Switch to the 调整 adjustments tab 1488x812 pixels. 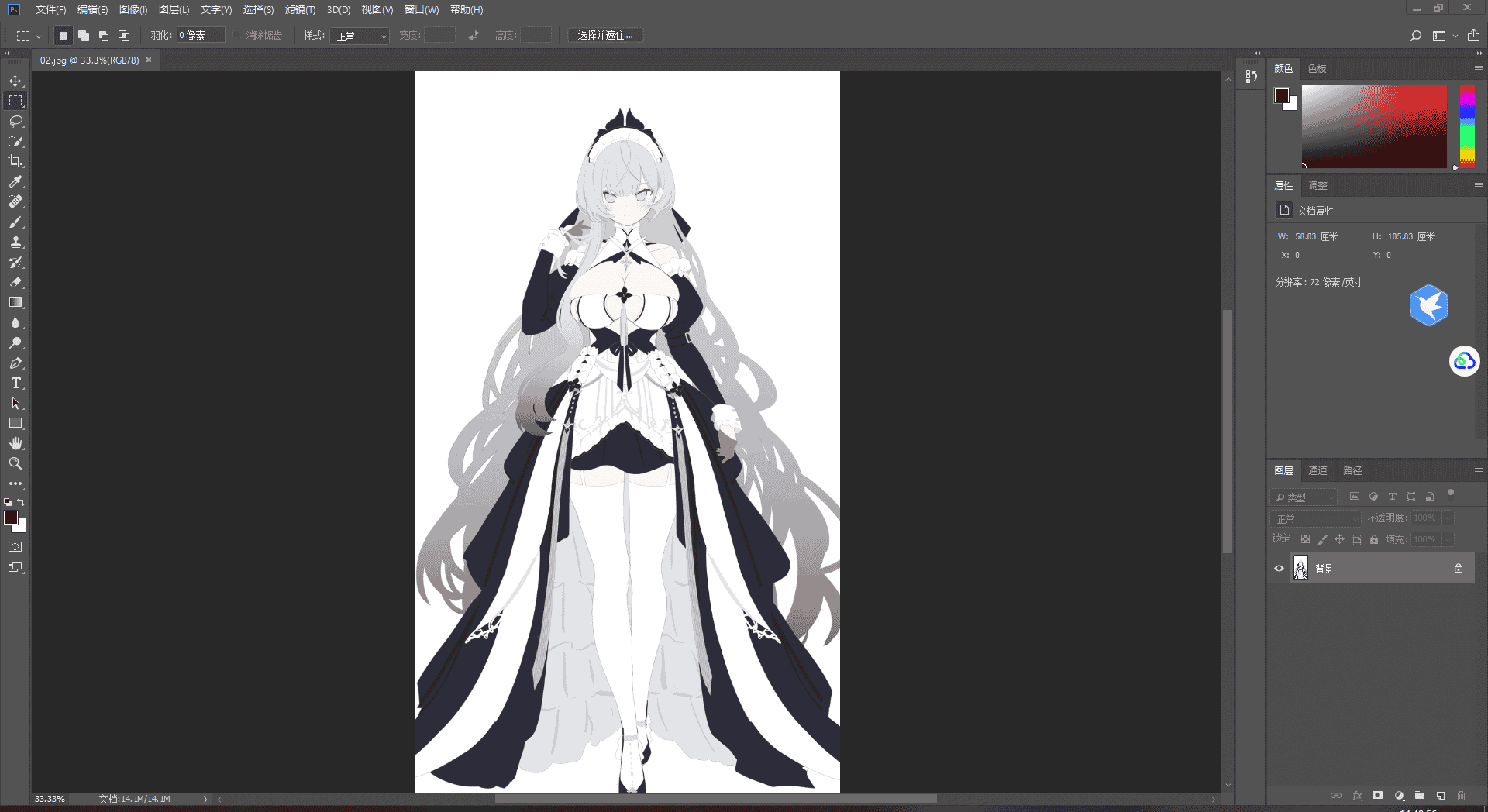(1317, 186)
